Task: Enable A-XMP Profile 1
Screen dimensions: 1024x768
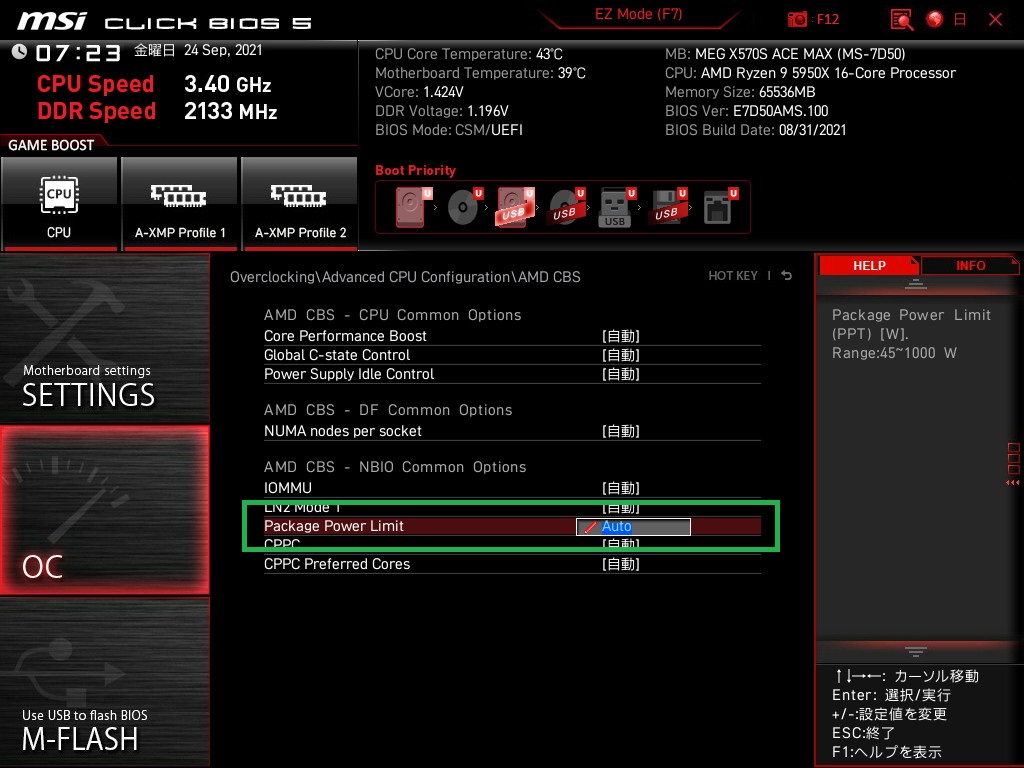Action: (x=180, y=204)
